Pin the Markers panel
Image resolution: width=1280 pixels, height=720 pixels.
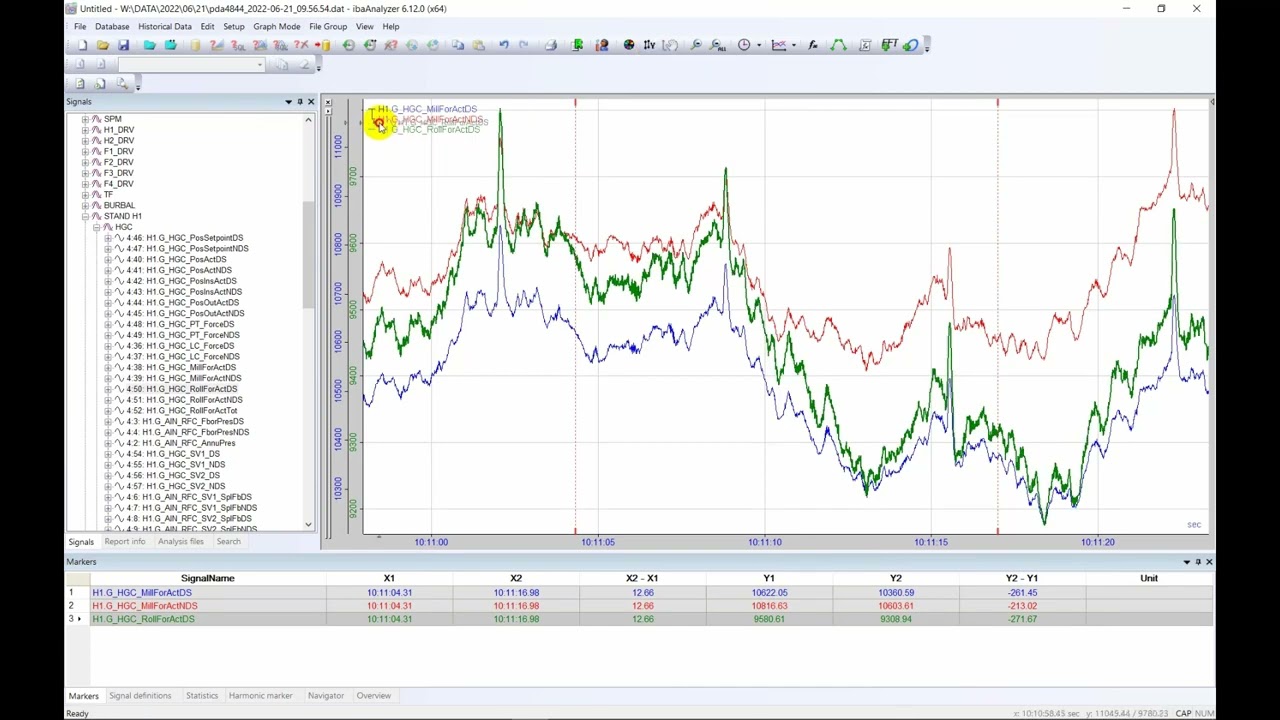point(1198,562)
